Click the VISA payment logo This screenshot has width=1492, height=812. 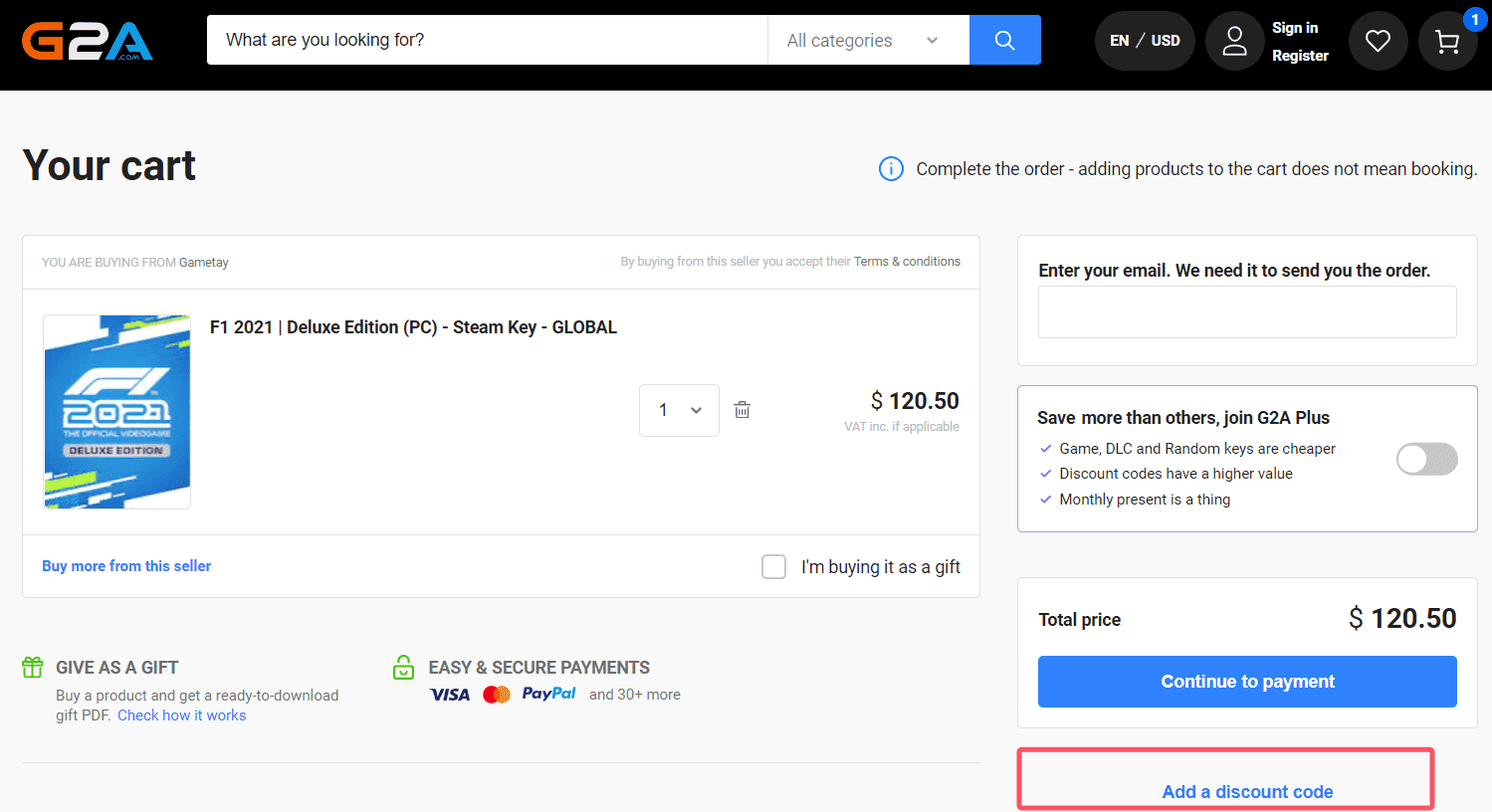click(x=450, y=695)
